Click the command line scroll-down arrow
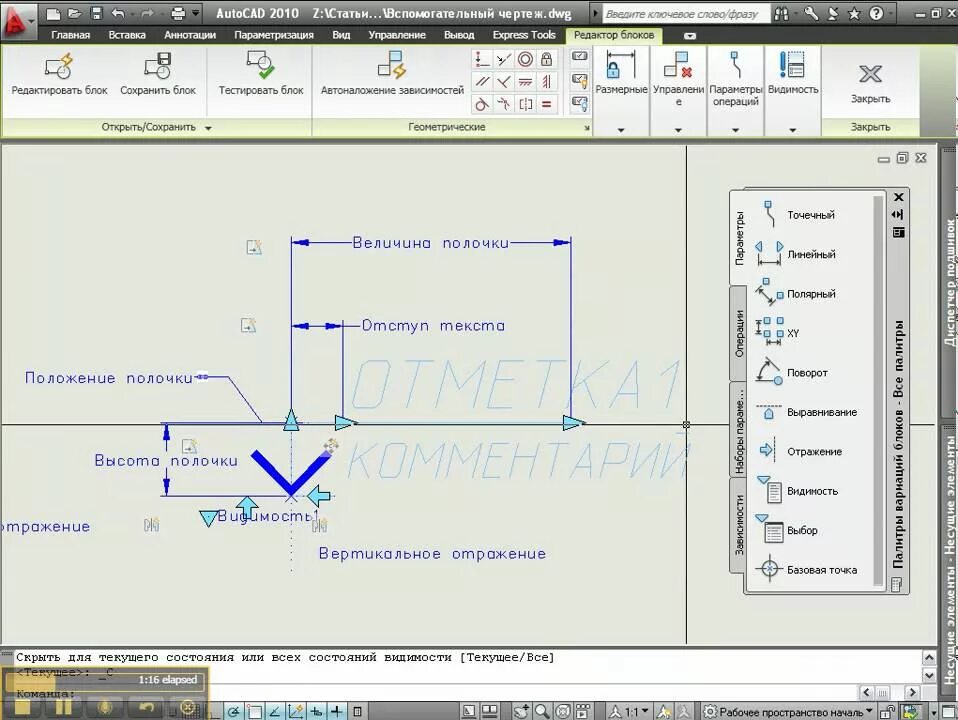 point(929,675)
